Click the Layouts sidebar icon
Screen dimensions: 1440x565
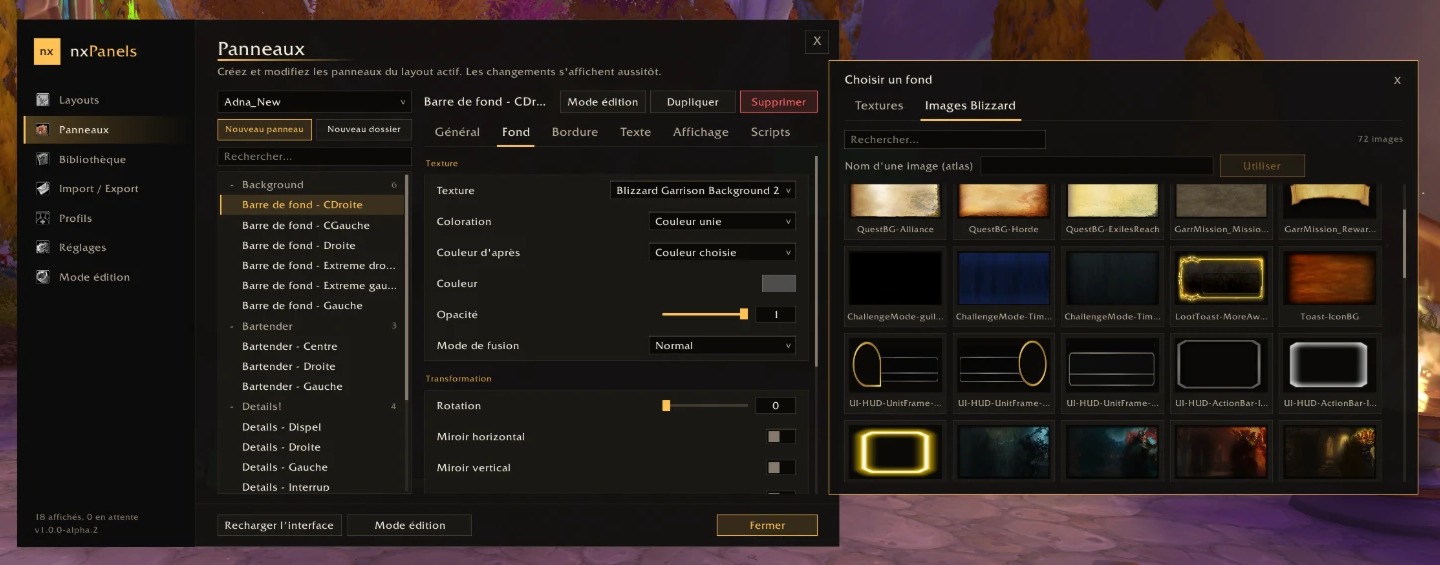tap(42, 100)
